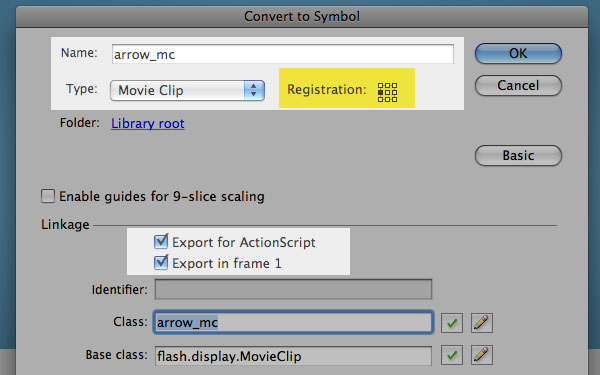Enable guides for 9-slice scaling checkbox
This screenshot has width=600, height=375.
coord(48,196)
